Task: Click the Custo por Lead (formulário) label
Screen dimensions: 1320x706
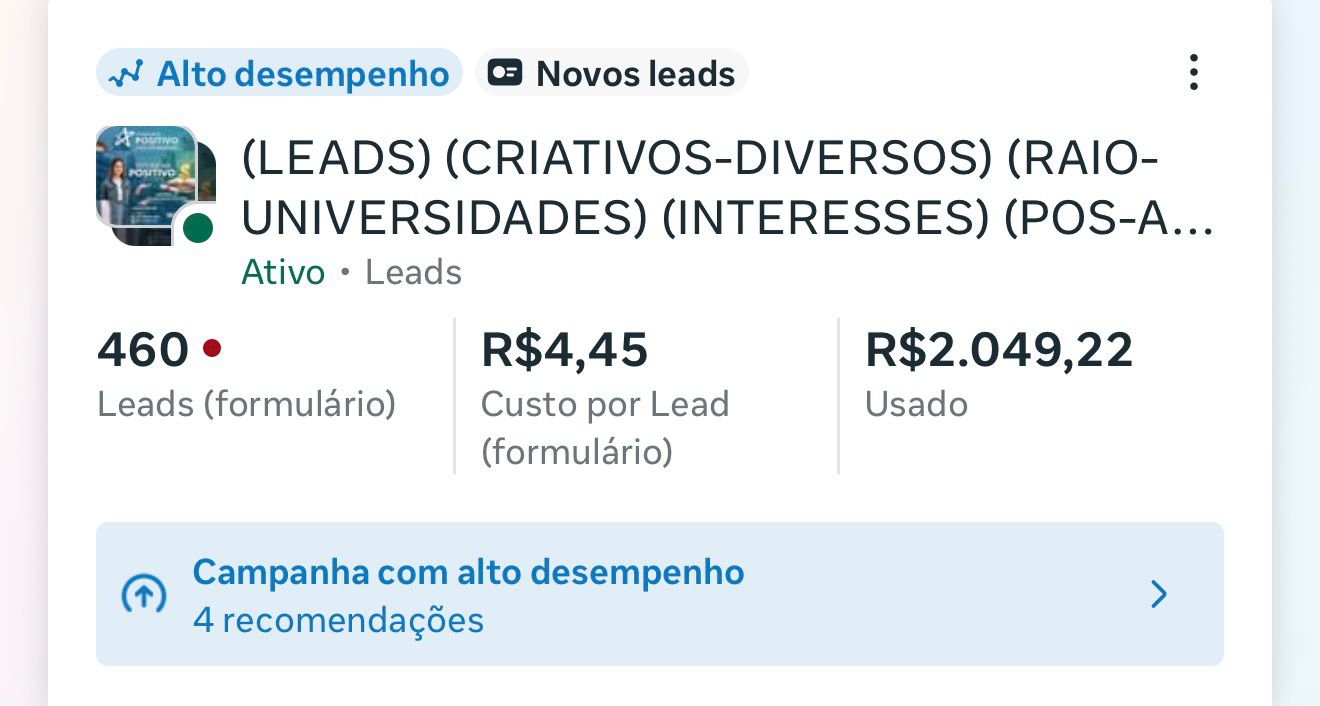Action: coord(604,428)
